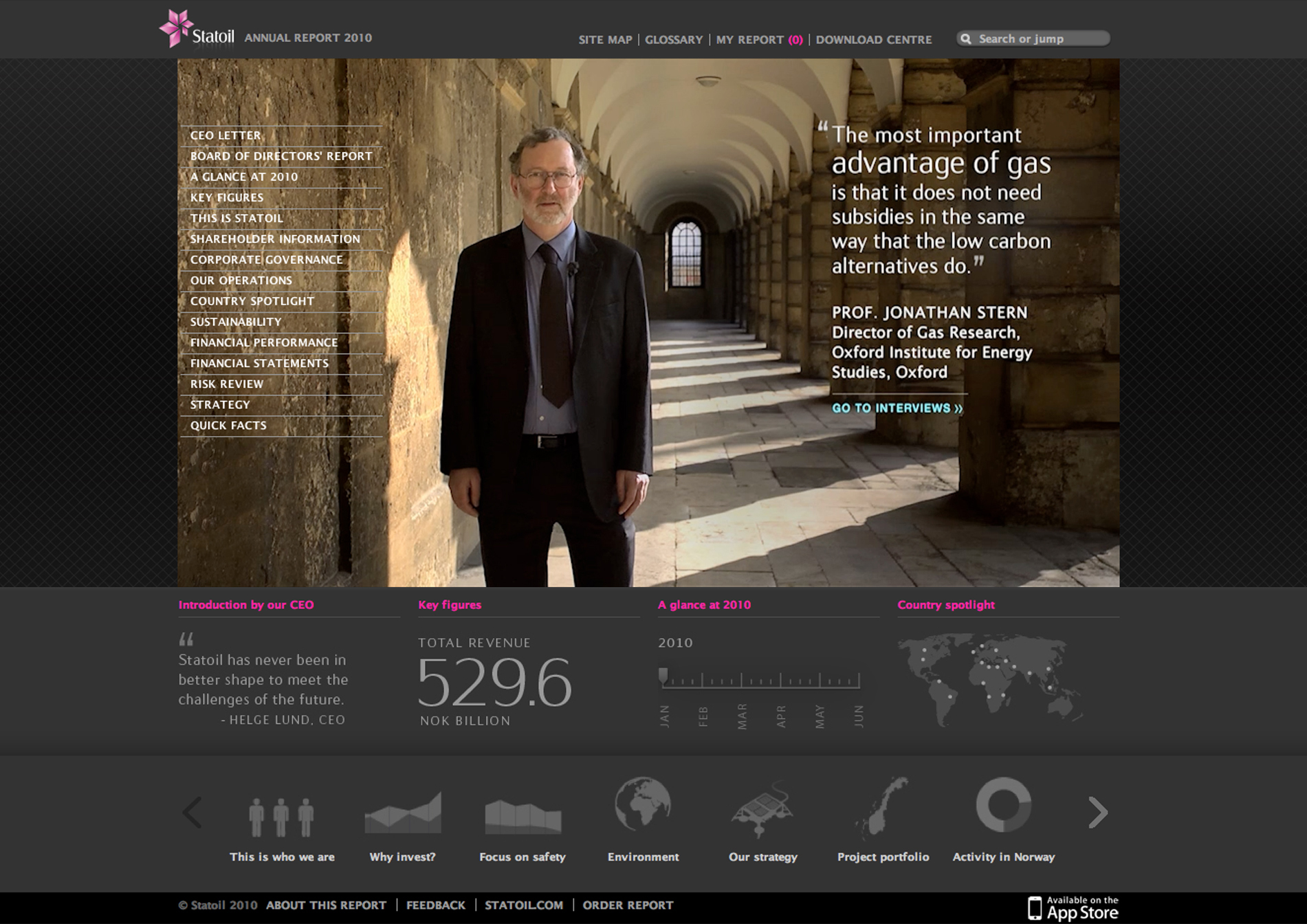Open Financial Statements menu entry
The height and width of the screenshot is (924, 1307).
pos(259,363)
